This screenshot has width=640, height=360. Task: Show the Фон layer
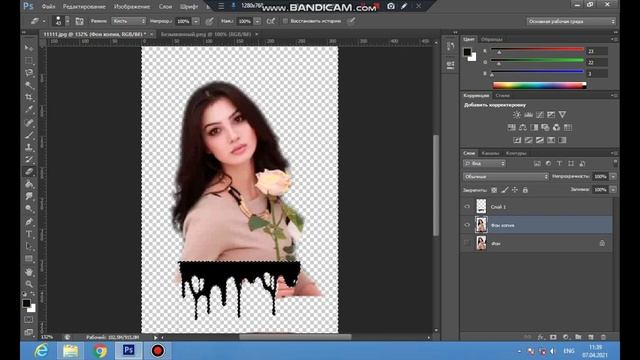pyautogui.click(x=467, y=243)
